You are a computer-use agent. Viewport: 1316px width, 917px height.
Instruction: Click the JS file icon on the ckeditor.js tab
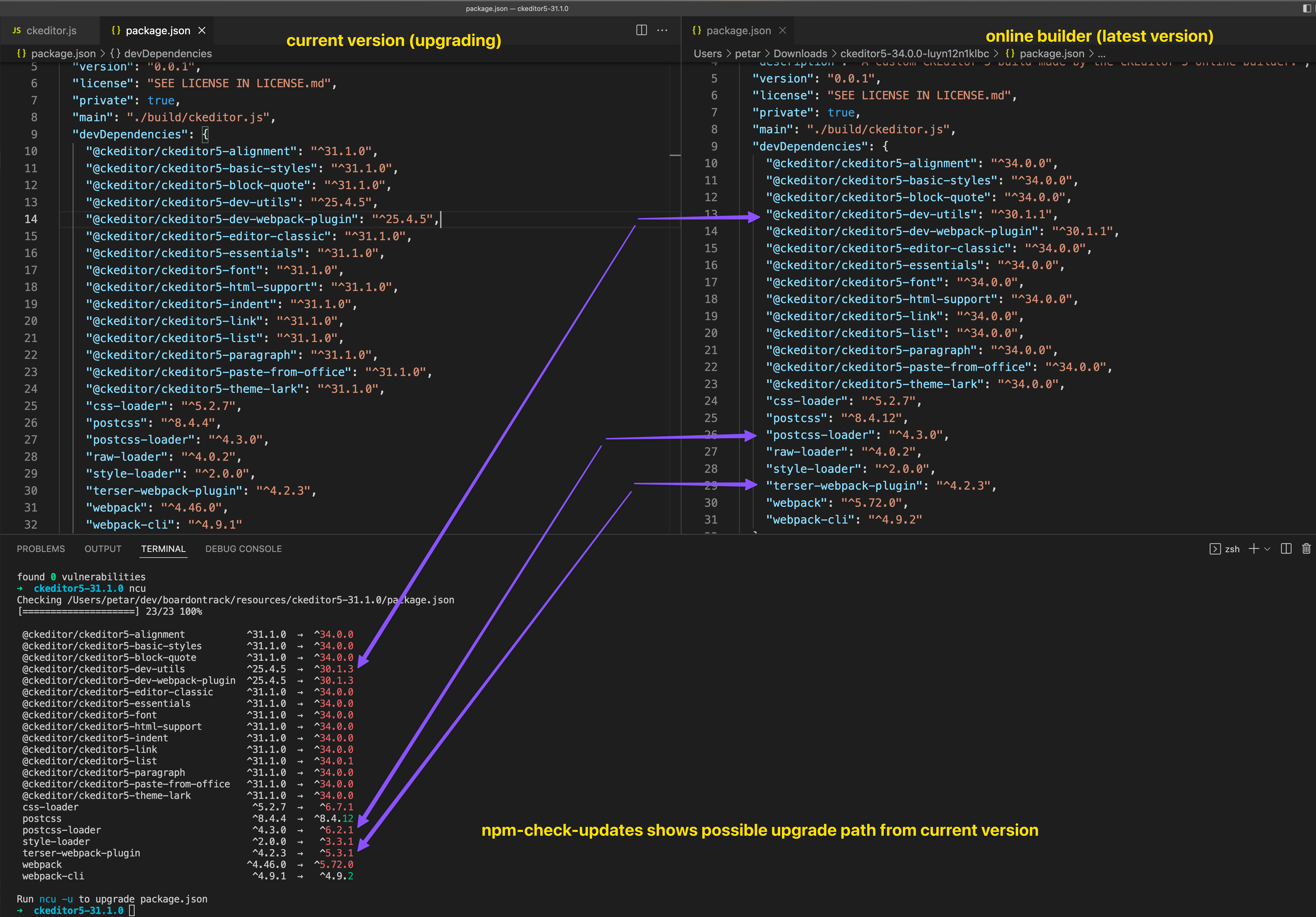pos(17,30)
